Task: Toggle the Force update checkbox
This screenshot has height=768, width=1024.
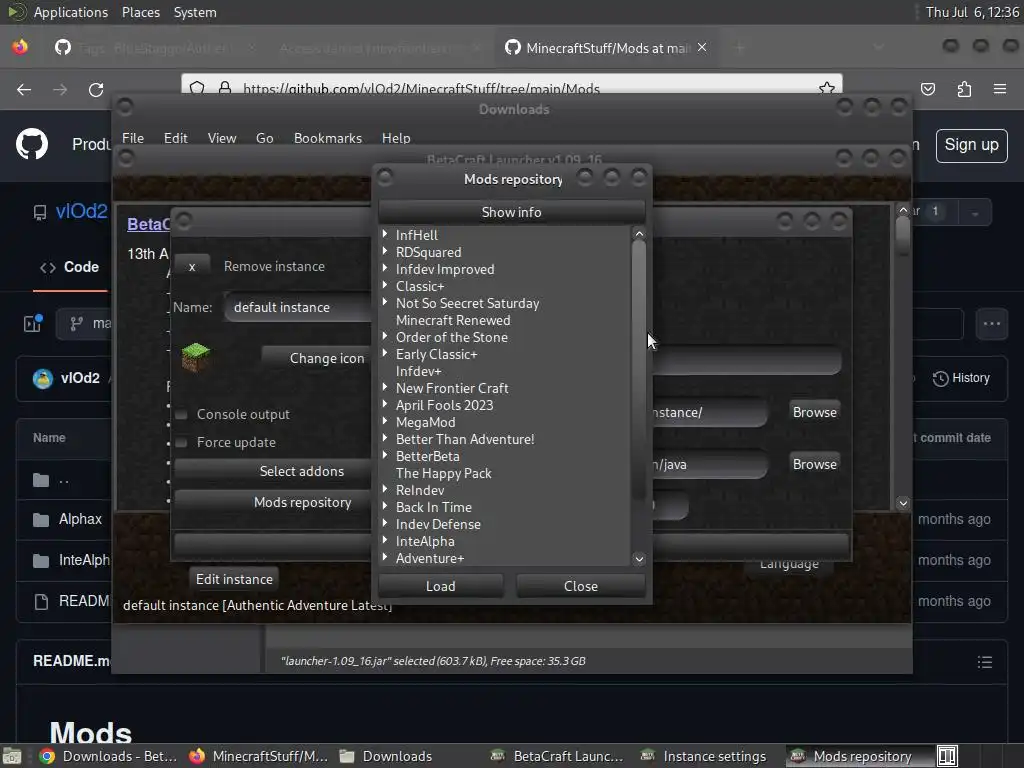Action: [x=182, y=442]
